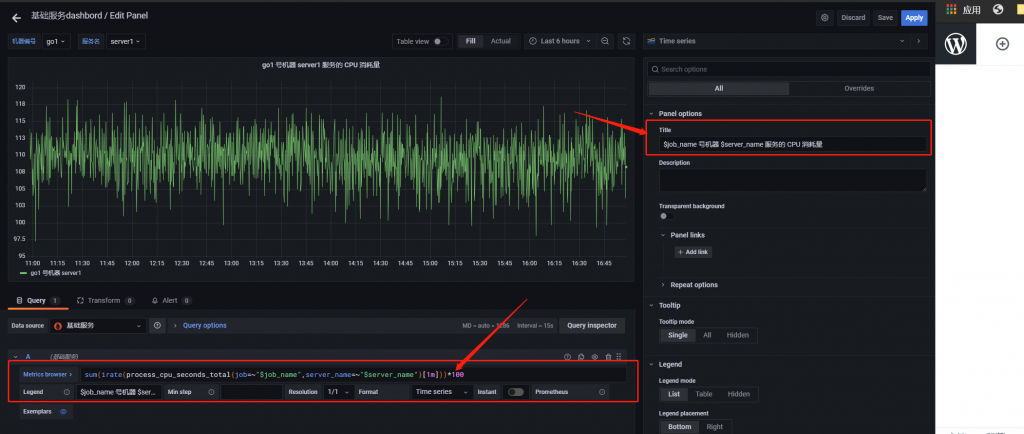The image size is (1024, 434).
Task: Select the Overrides tab
Action: [859, 89]
